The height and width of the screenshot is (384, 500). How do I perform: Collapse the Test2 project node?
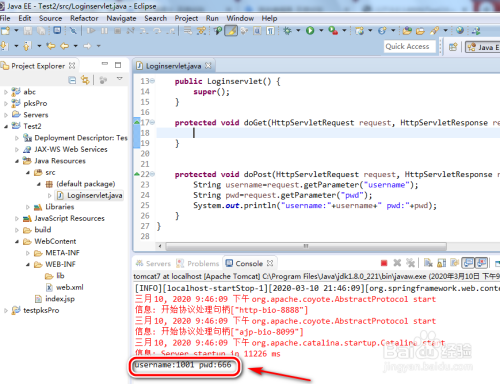[x=6, y=126]
